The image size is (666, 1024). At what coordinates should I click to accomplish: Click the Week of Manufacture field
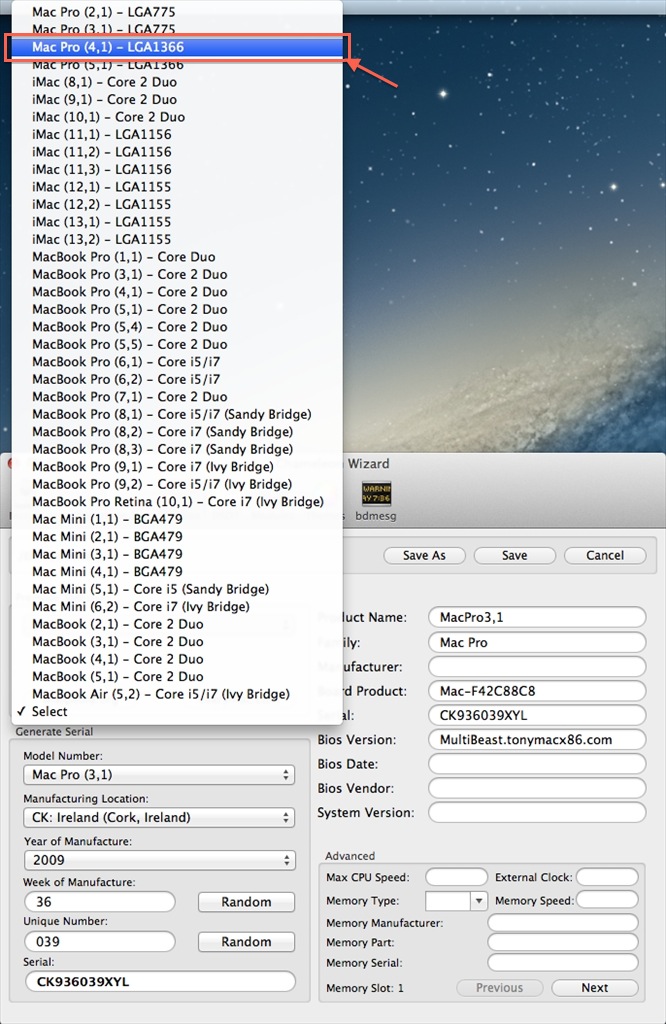click(100, 902)
